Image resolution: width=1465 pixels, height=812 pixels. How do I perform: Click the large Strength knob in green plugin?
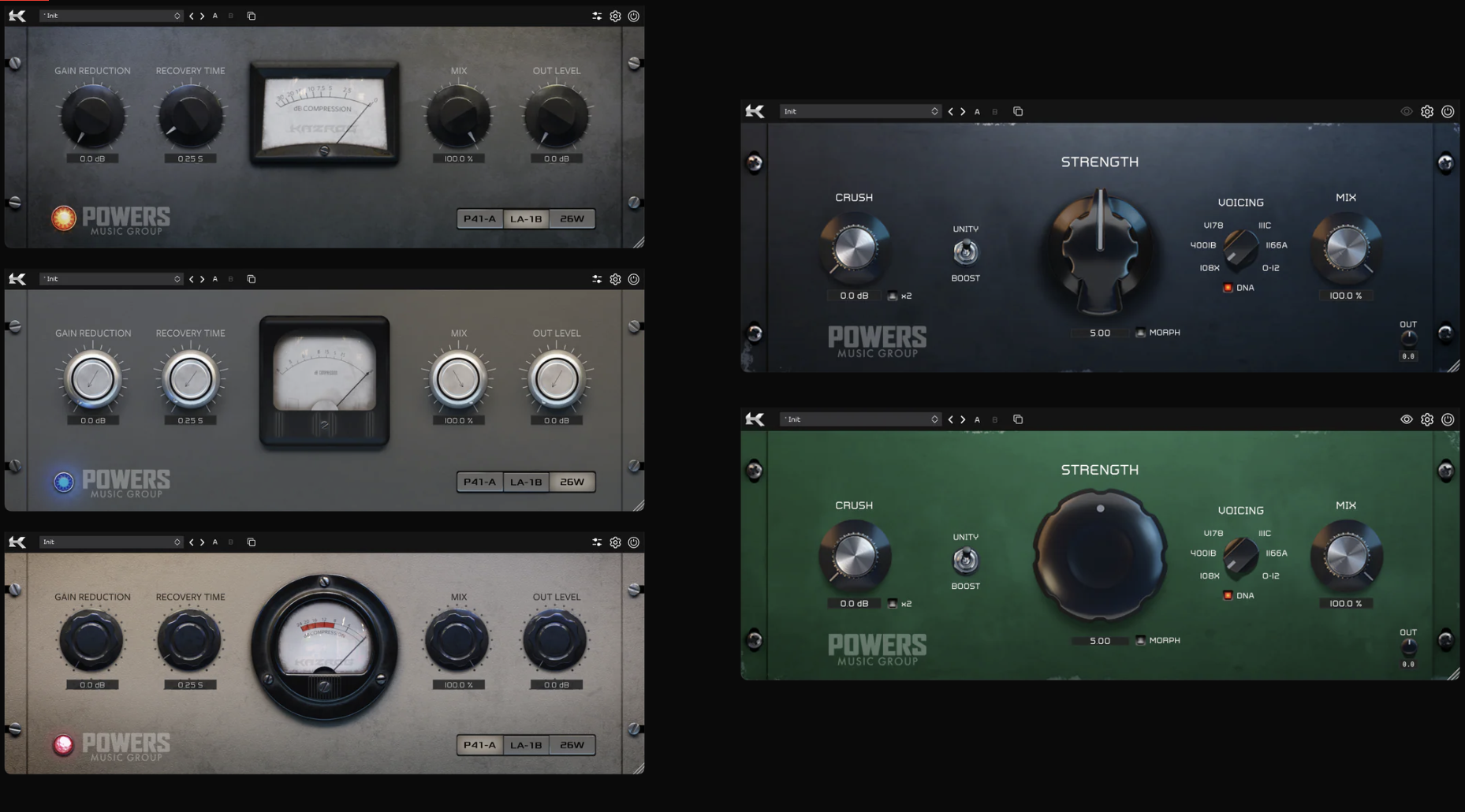[x=1100, y=554]
